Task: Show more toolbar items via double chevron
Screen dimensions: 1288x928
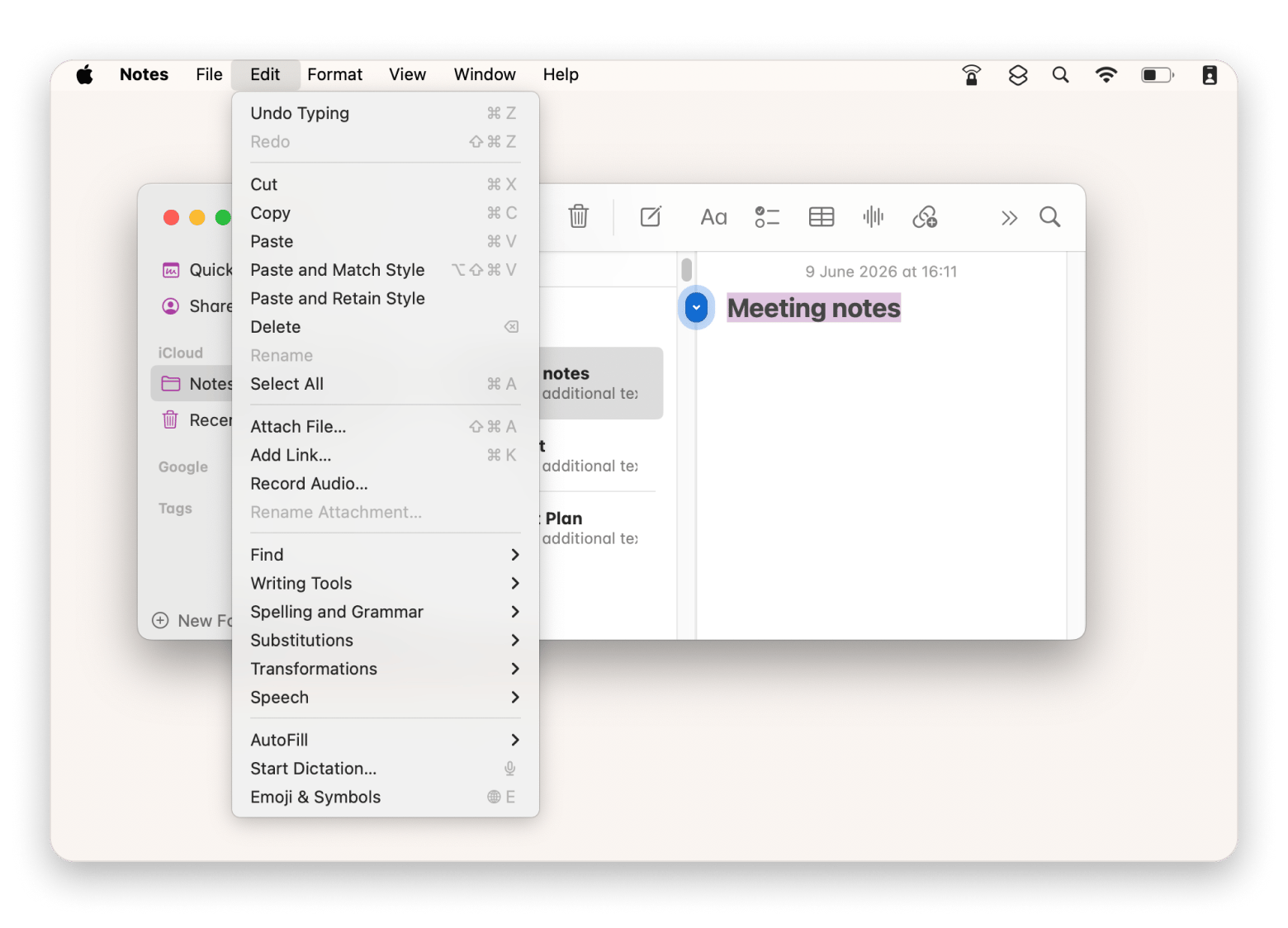Action: pyautogui.click(x=1009, y=218)
